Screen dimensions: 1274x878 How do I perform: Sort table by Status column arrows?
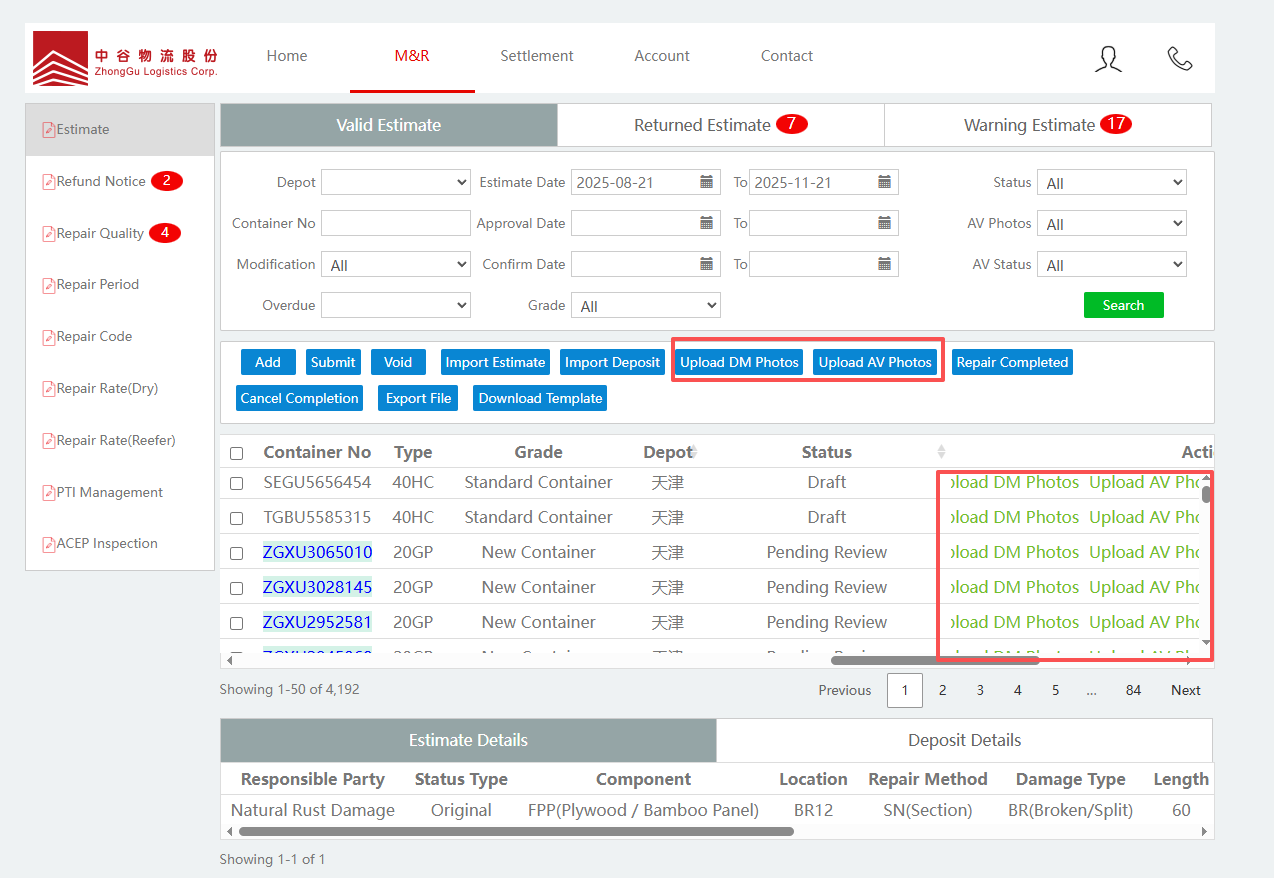click(x=941, y=452)
